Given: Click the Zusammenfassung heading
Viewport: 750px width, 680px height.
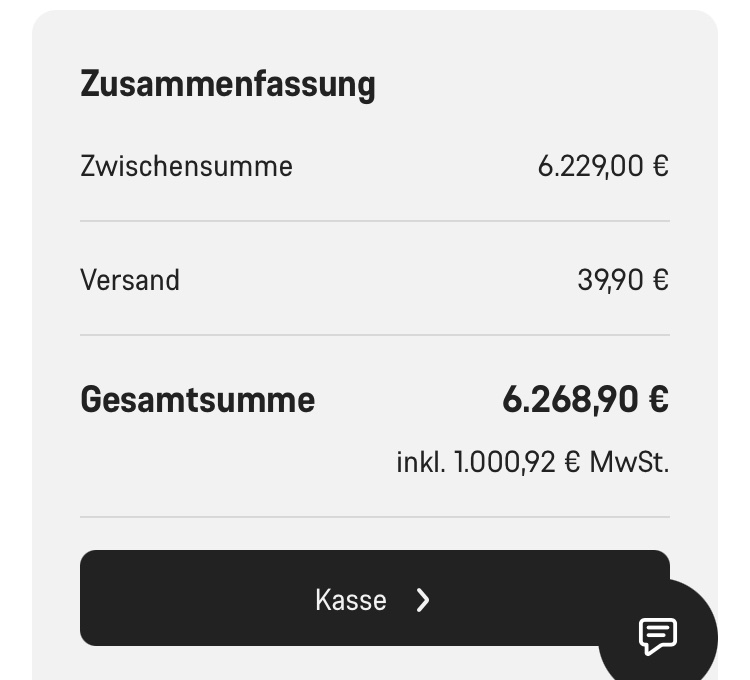Looking at the screenshot, I should [227, 84].
